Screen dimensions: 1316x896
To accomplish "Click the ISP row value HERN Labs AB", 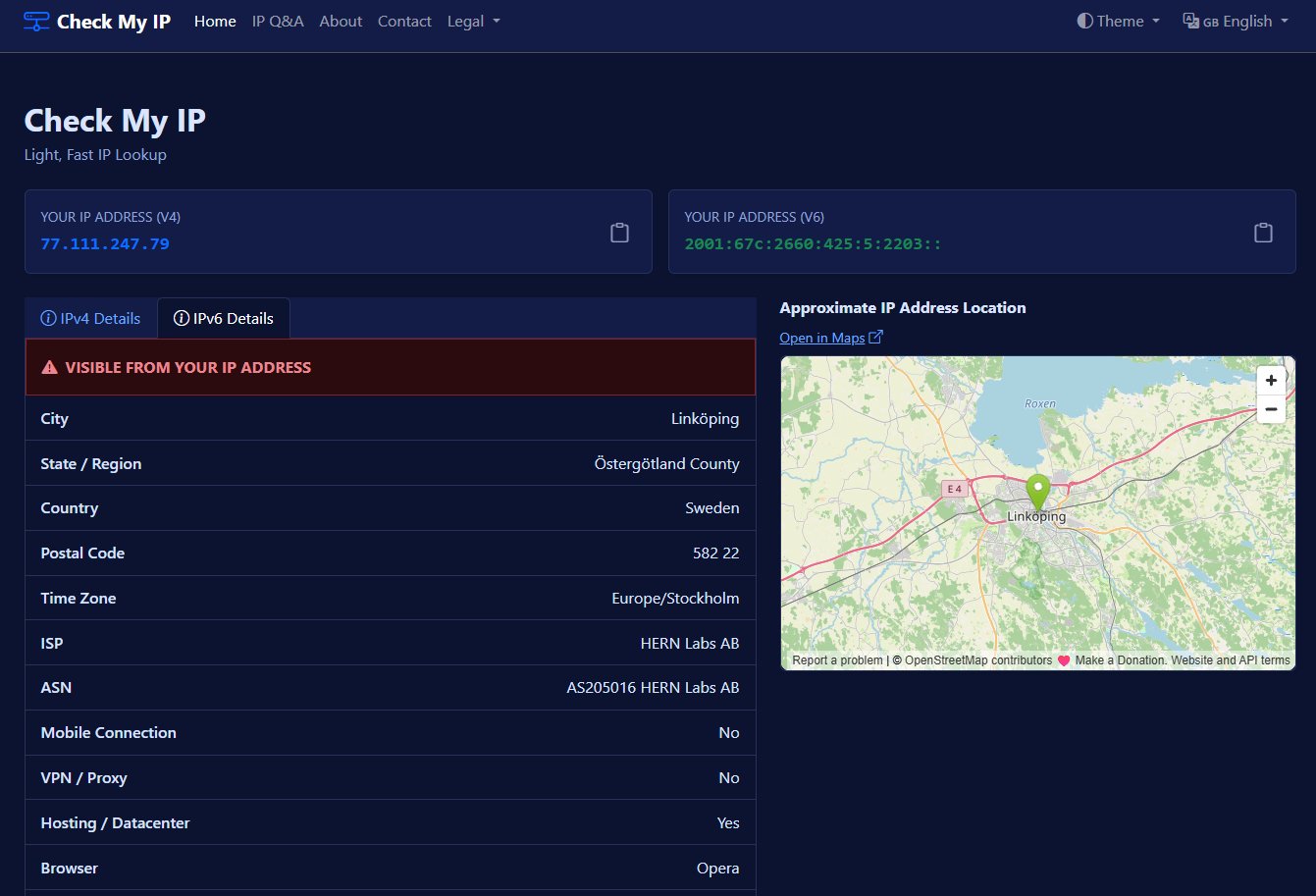I will [x=690, y=643].
